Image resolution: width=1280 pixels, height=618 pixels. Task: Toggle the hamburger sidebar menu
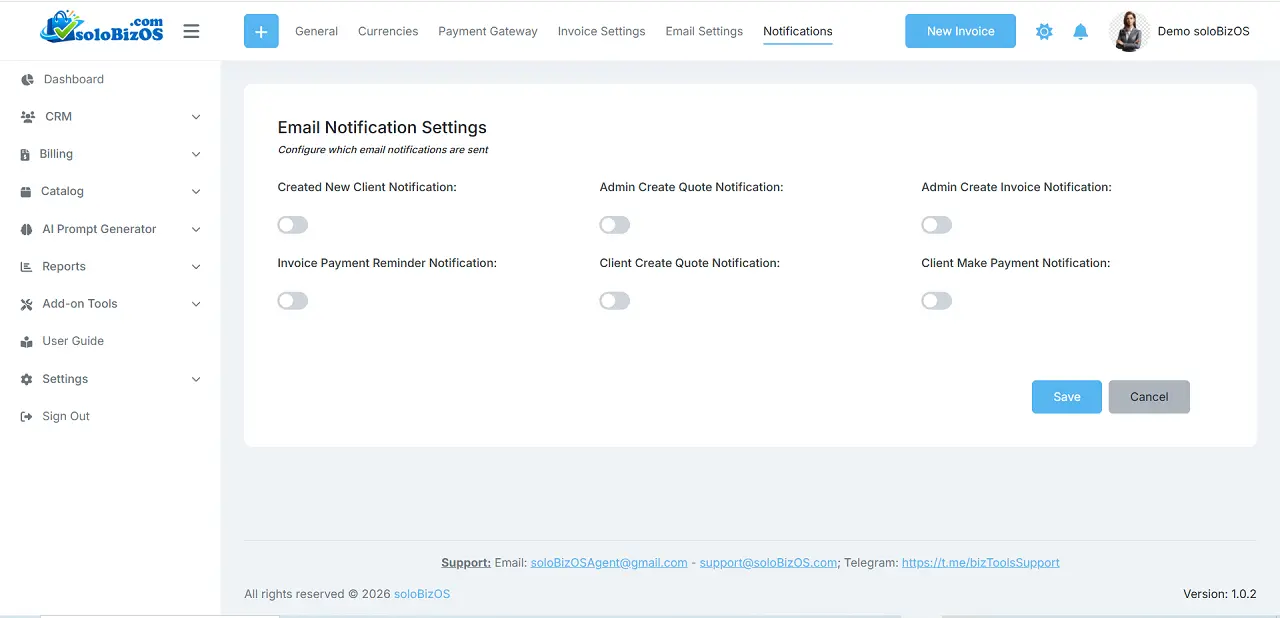point(191,31)
